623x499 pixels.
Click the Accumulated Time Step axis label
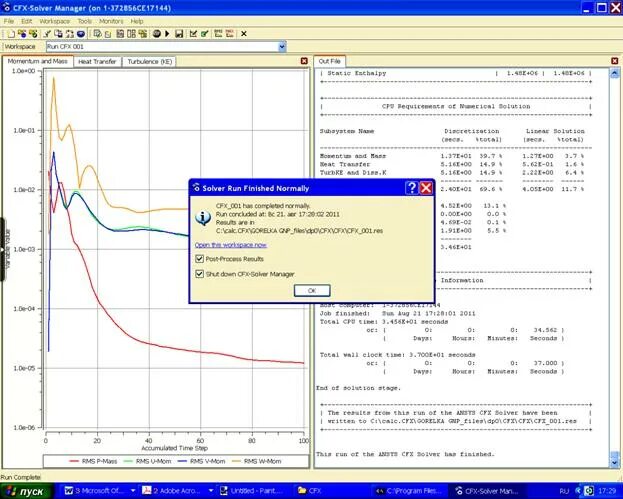pyautogui.click(x=175, y=448)
